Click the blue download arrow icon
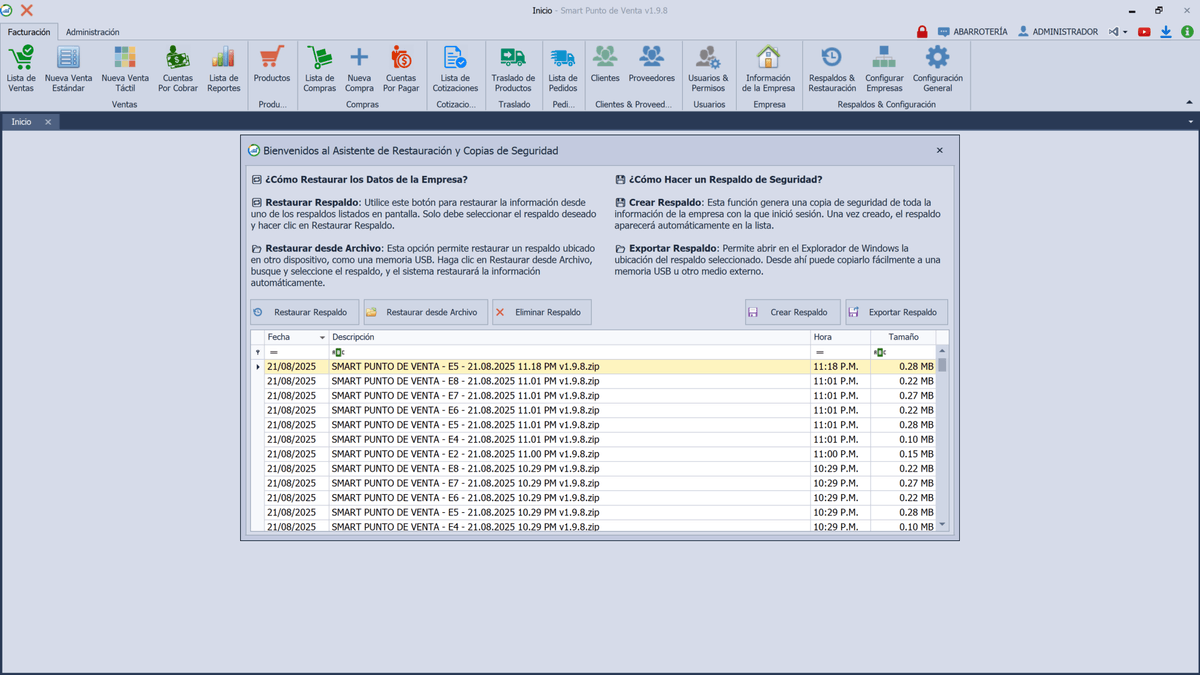 [1166, 32]
